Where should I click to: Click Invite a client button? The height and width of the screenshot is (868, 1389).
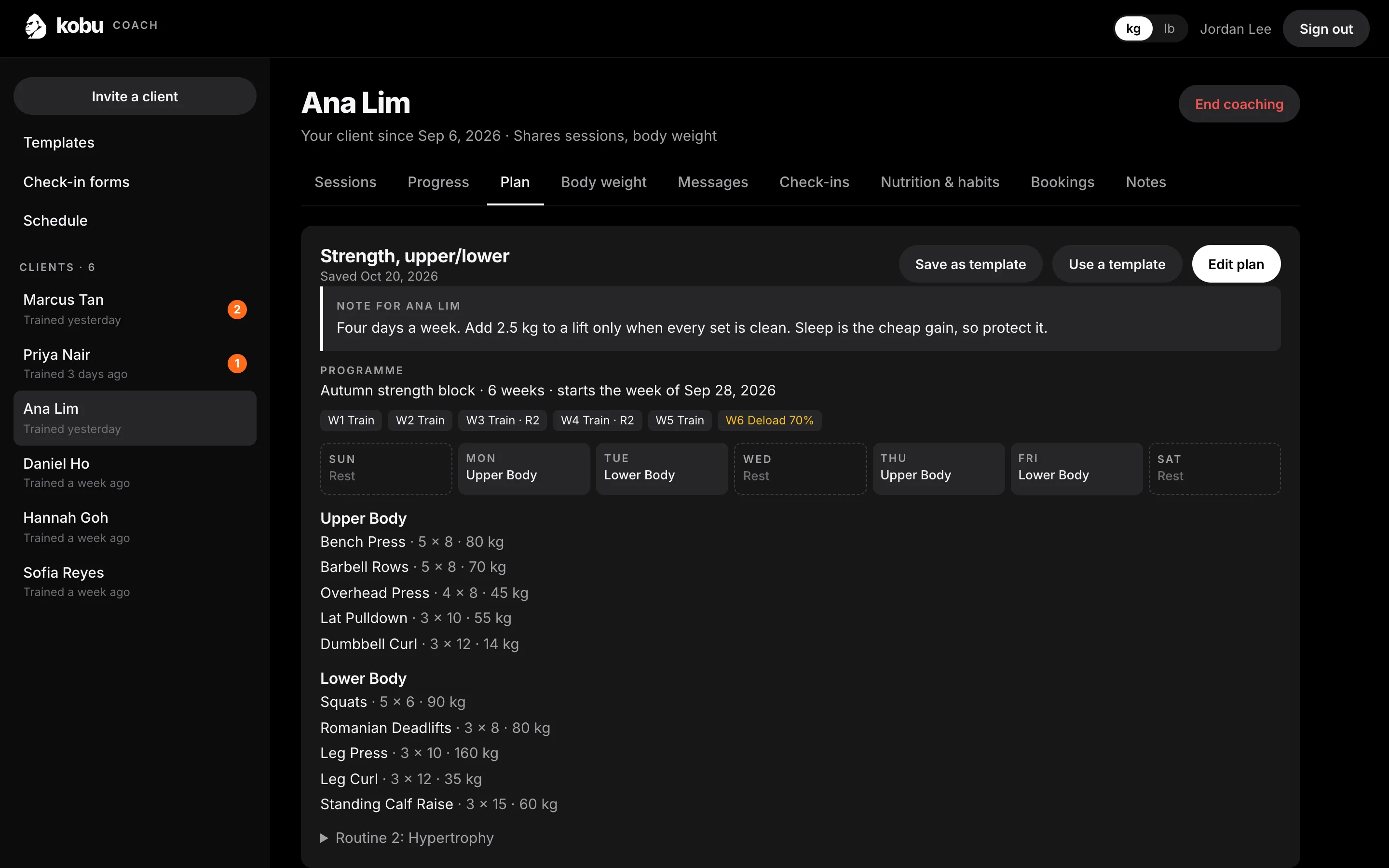135,96
